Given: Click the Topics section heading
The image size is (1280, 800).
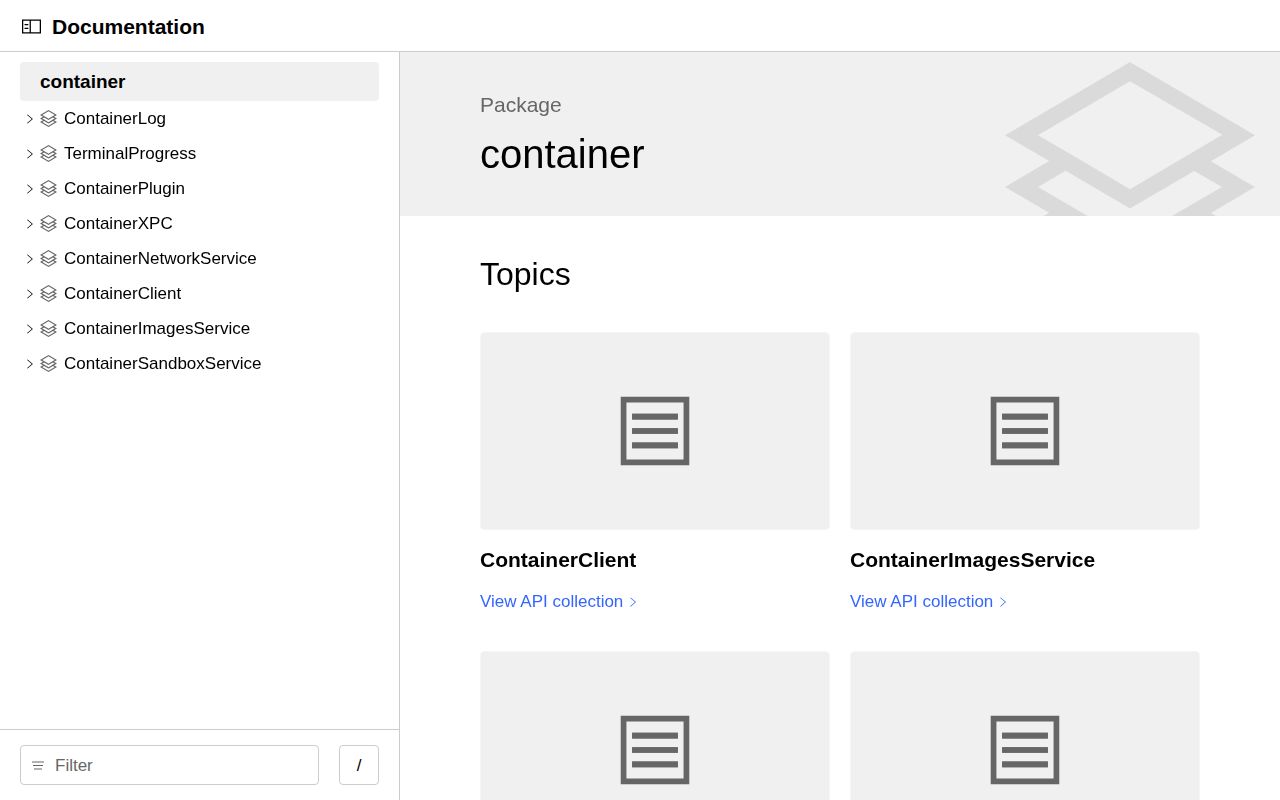Looking at the screenshot, I should click(x=525, y=275).
